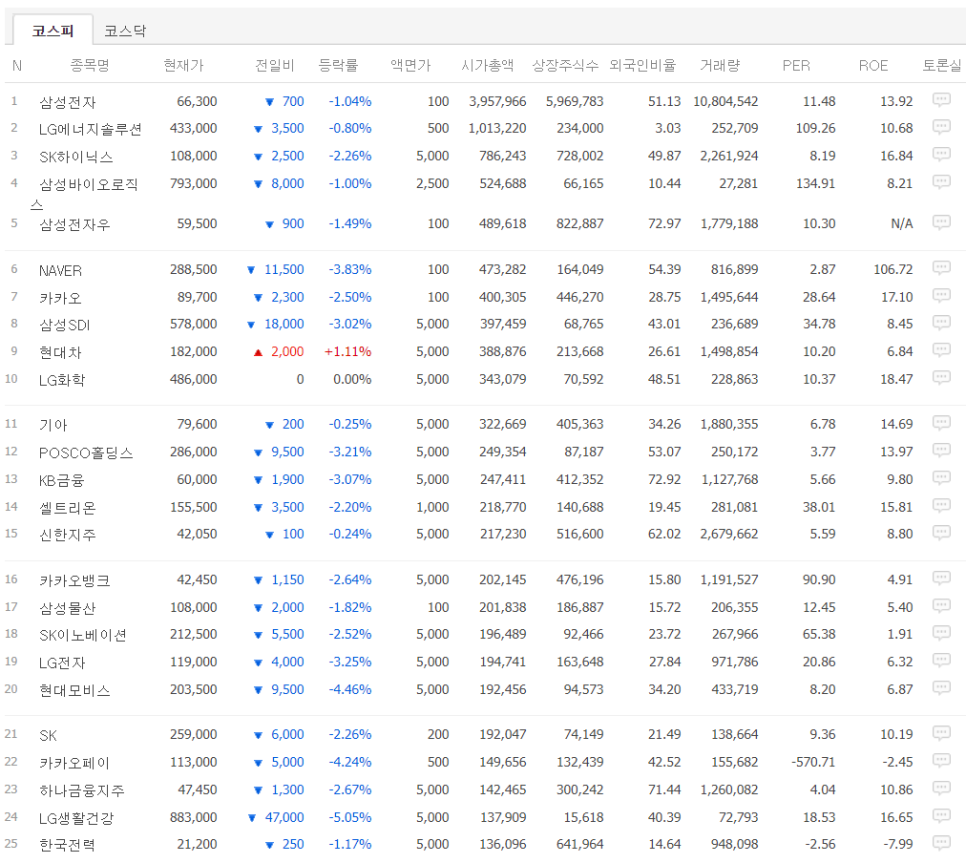Viewport: 966px width, 863px height.
Task: Open discussion board icon for KB금융
Action: click(x=941, y=478)
